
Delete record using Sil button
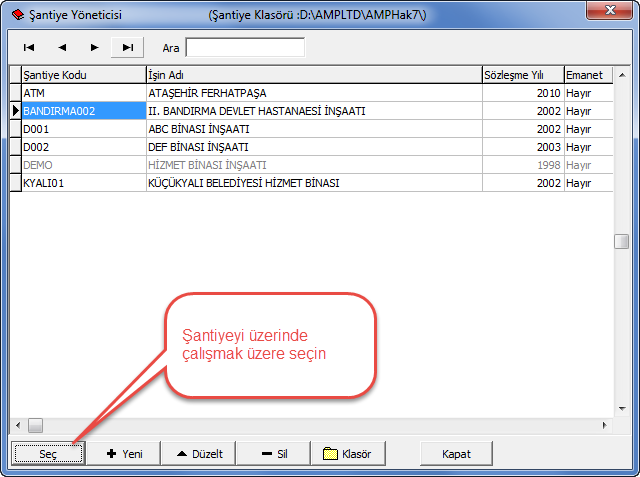click(274, 453)
